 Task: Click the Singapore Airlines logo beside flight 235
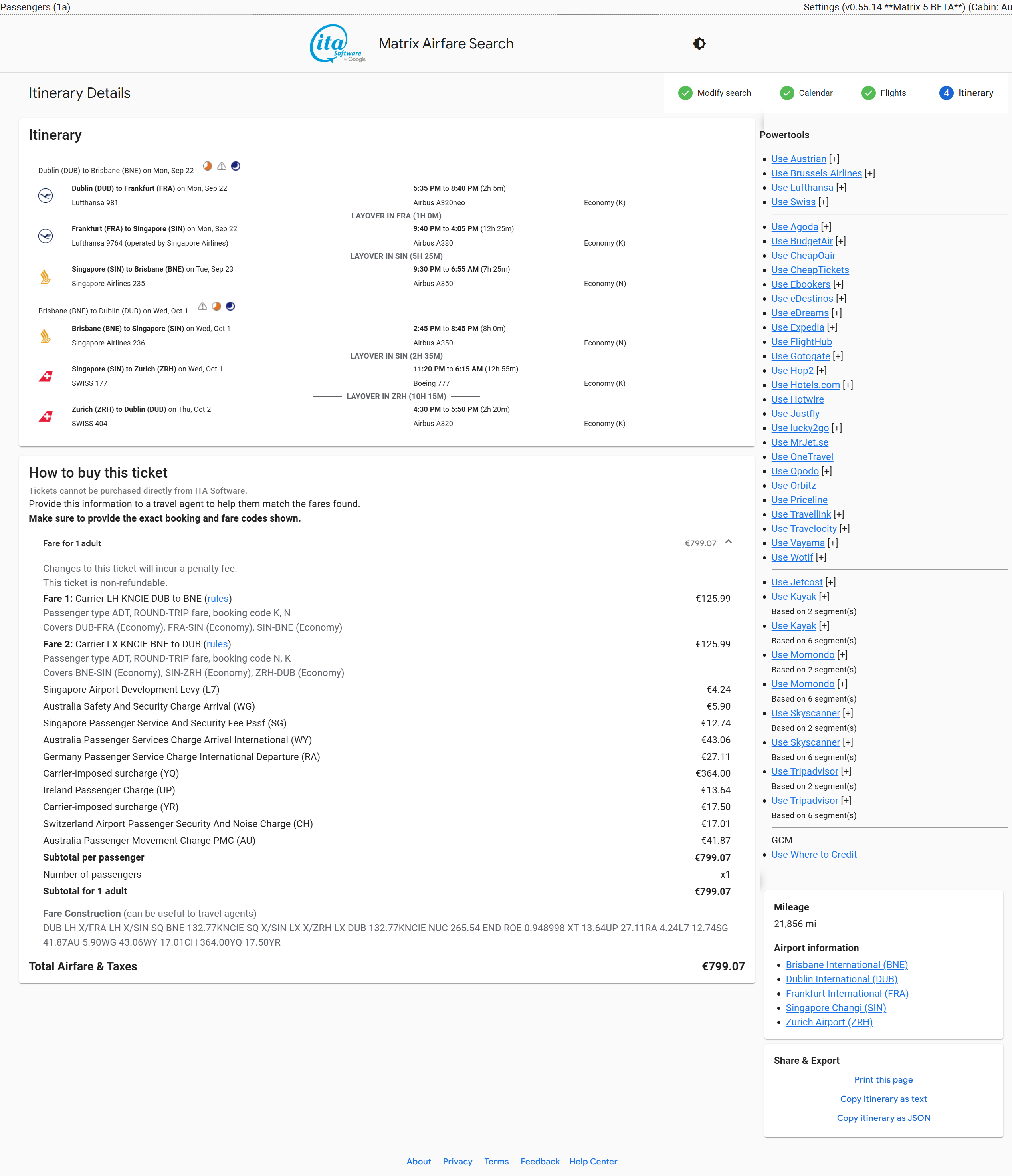46,276
